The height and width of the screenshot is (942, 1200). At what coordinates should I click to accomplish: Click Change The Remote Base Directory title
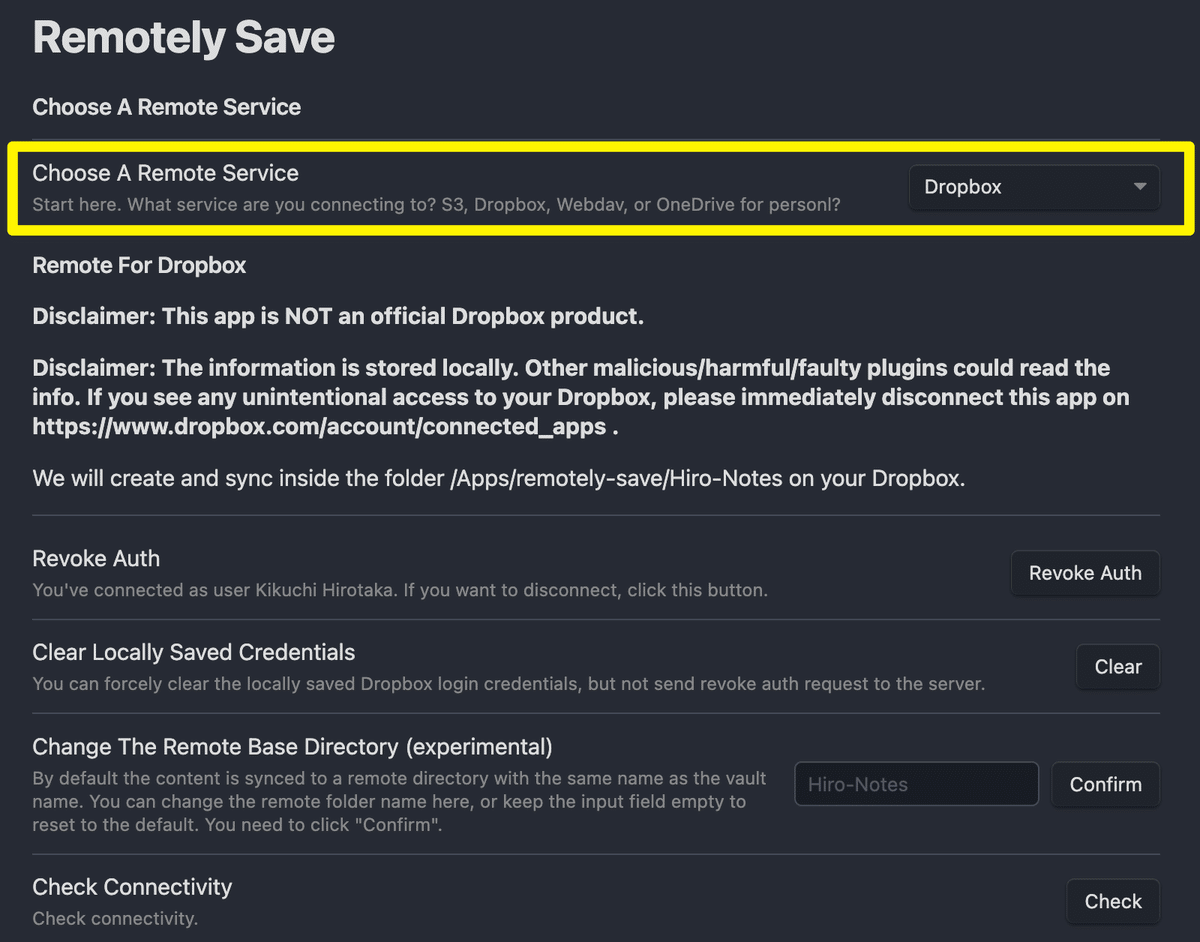click(292, 746)
